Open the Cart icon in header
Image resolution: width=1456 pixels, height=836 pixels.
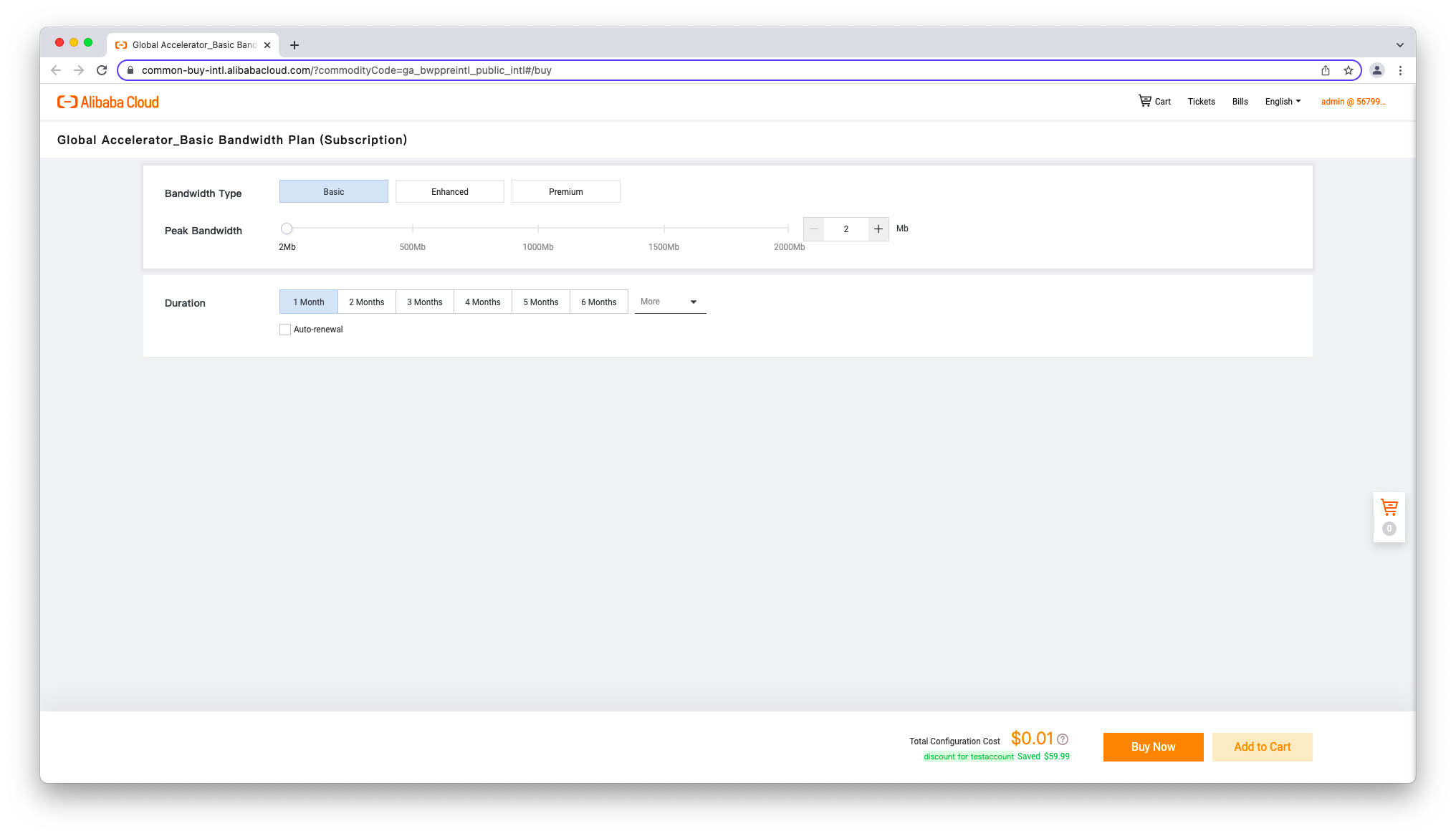coord(1154,101)
